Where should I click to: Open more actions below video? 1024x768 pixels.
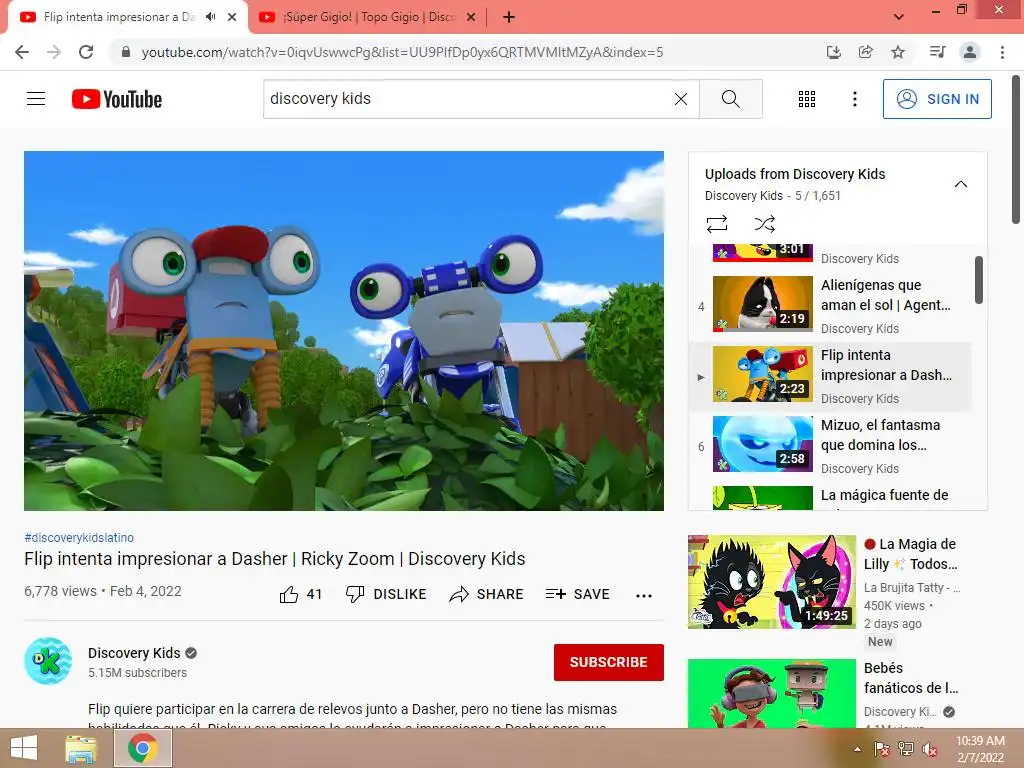(644, 595)
